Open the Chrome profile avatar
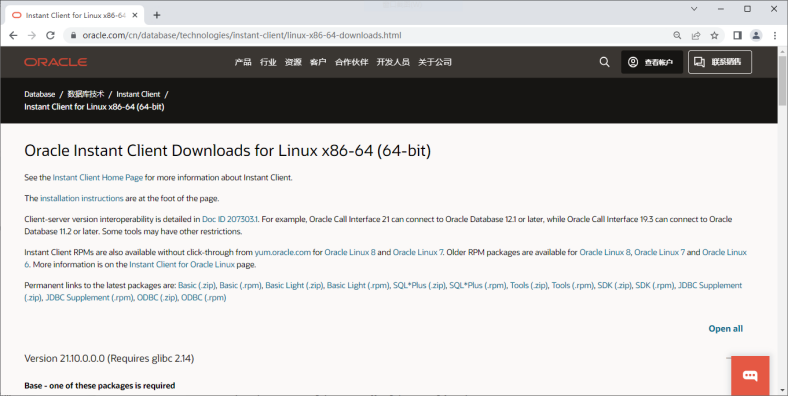Viewport: 788px width, 396px height. click(756, 35)
